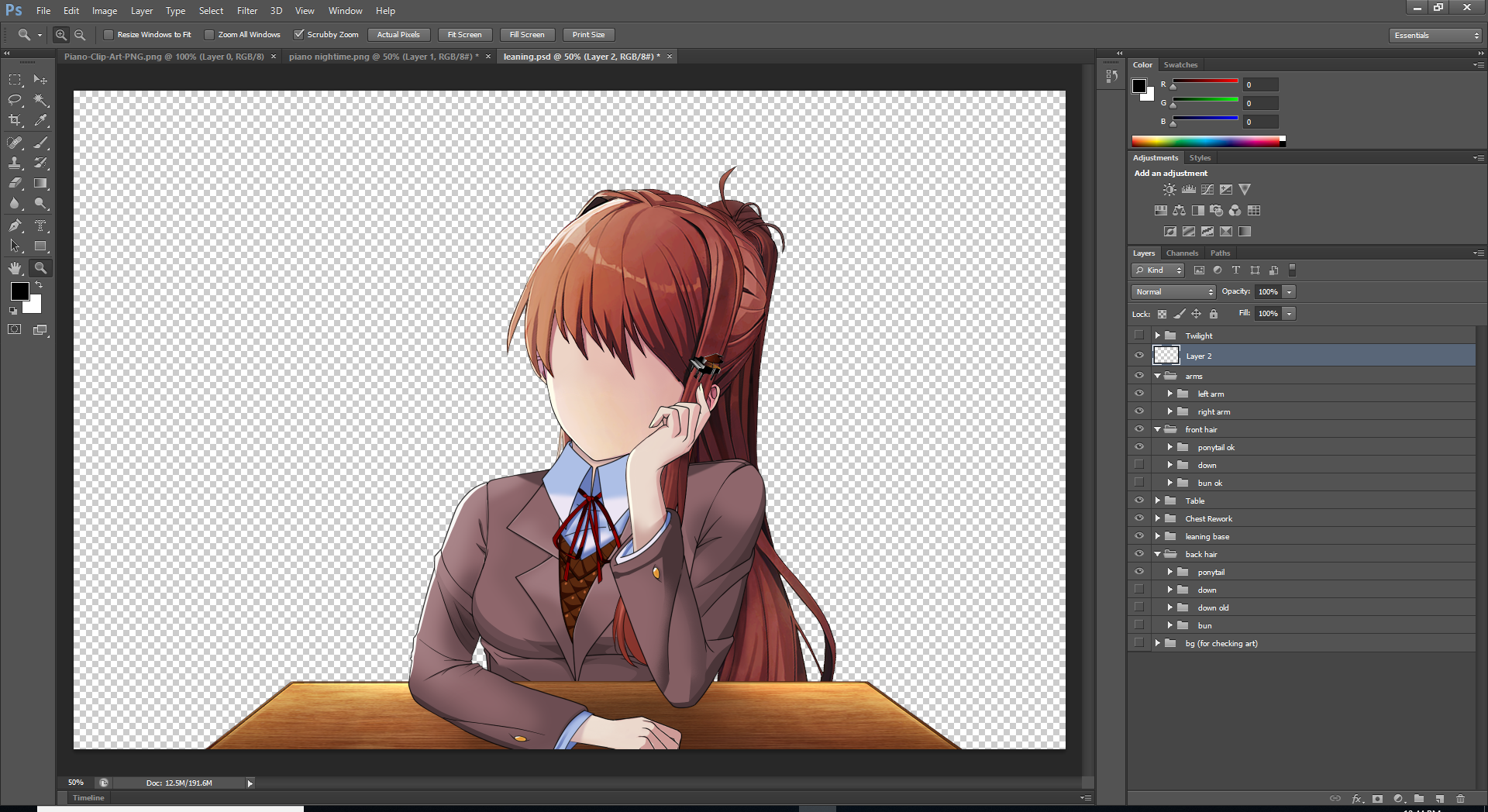Screen dimensions: 1488x812
Task: Expand the Twilight layer group
Action: point(1158,335)
